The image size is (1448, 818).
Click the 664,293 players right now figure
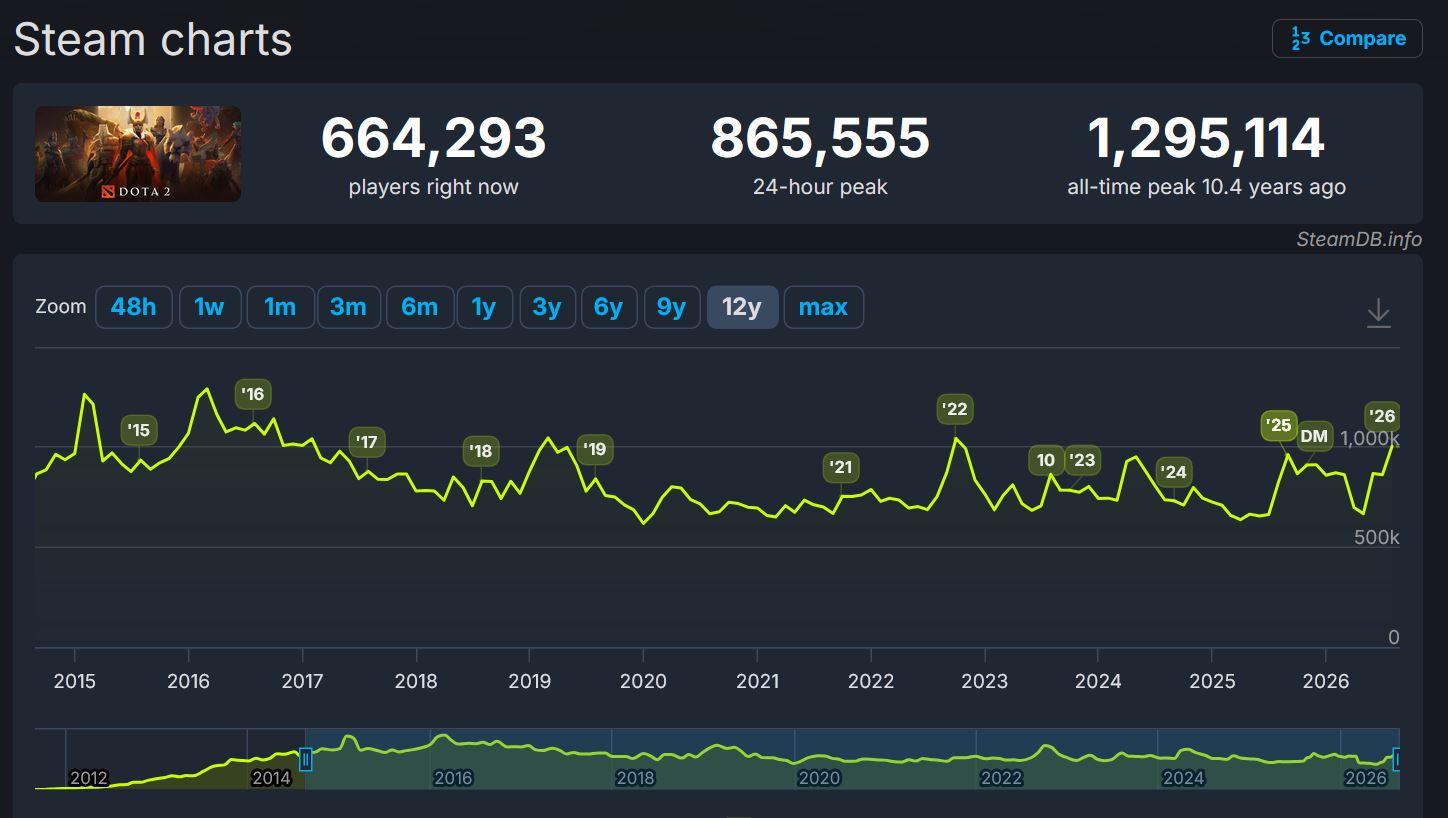pos(433,138)
